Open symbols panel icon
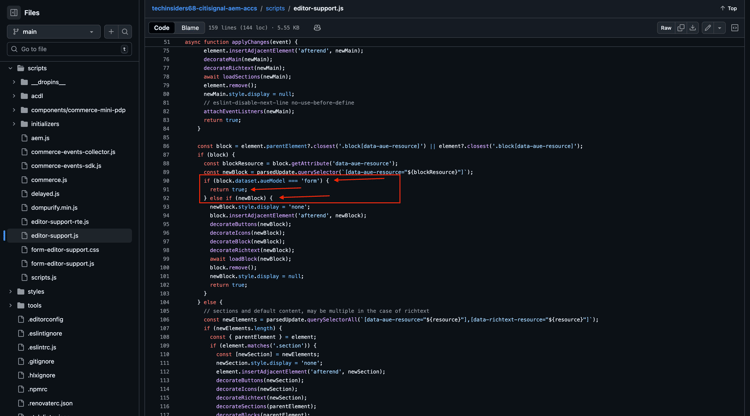 click(735, 28)
